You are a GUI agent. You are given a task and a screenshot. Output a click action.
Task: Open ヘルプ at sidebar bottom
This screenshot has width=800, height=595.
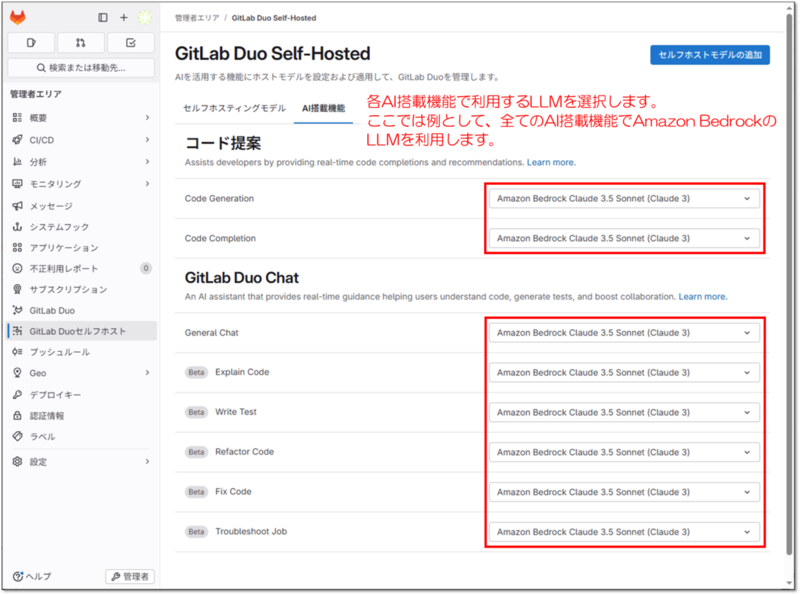pyautogui.click(x=32, y=577)
